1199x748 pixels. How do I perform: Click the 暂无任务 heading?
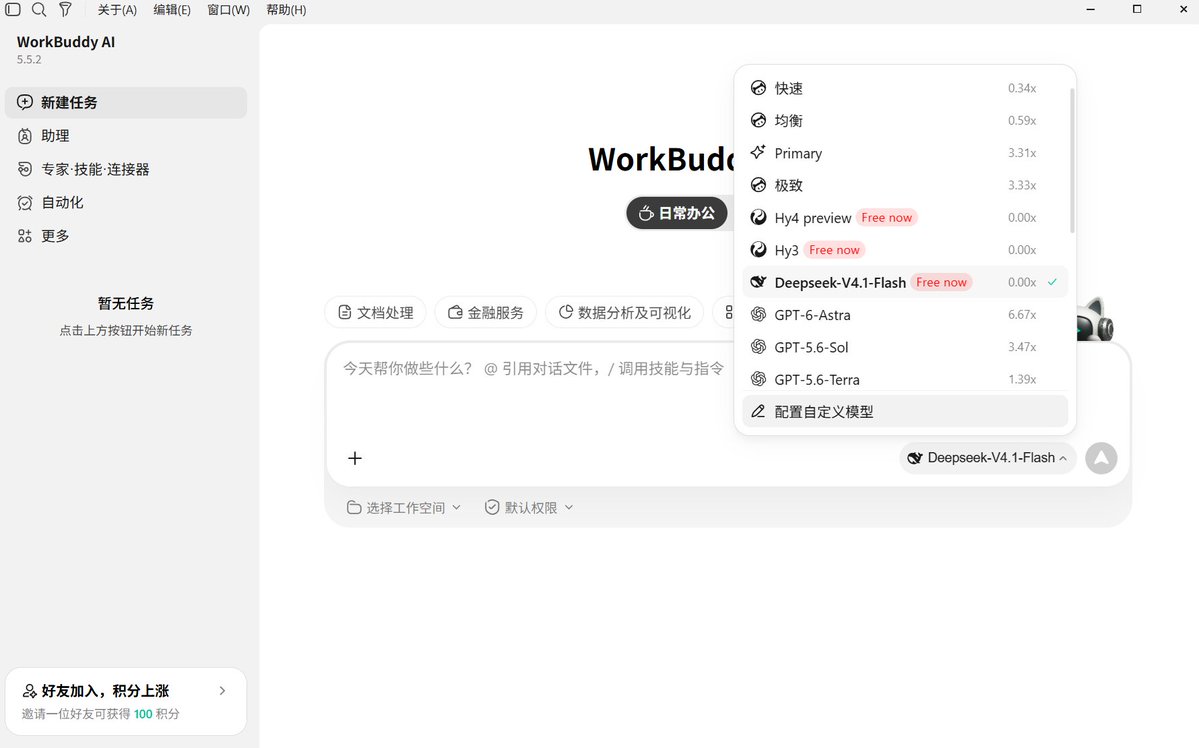(126, 304)
